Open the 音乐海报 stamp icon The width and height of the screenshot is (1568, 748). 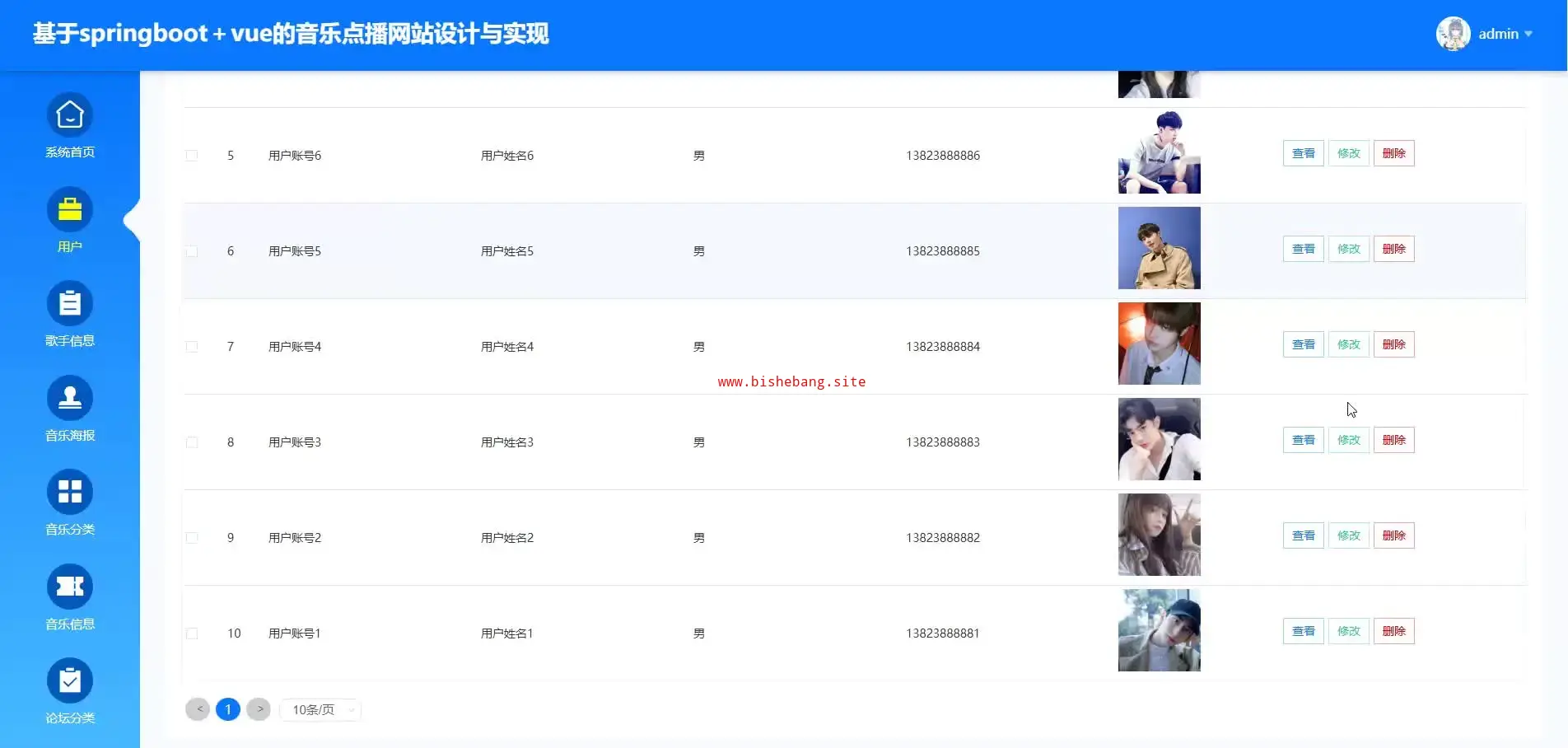click(70, 399)
